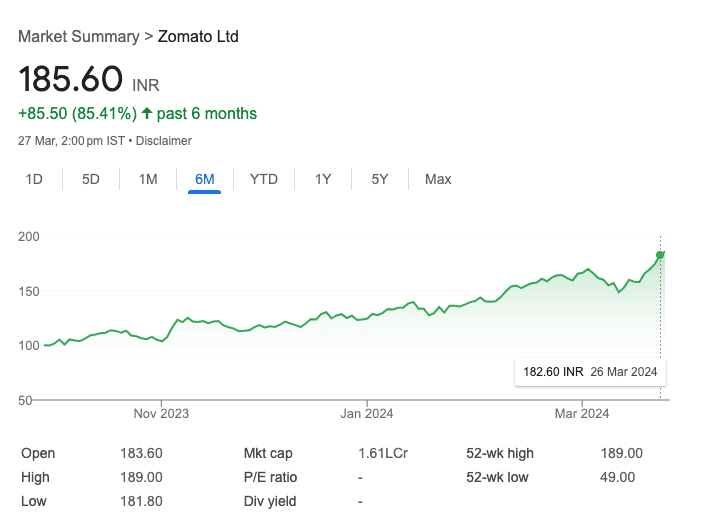Select the active 6M tab
Image resolution: width=705 pixels, height=524 pixels.
(205, 179)
